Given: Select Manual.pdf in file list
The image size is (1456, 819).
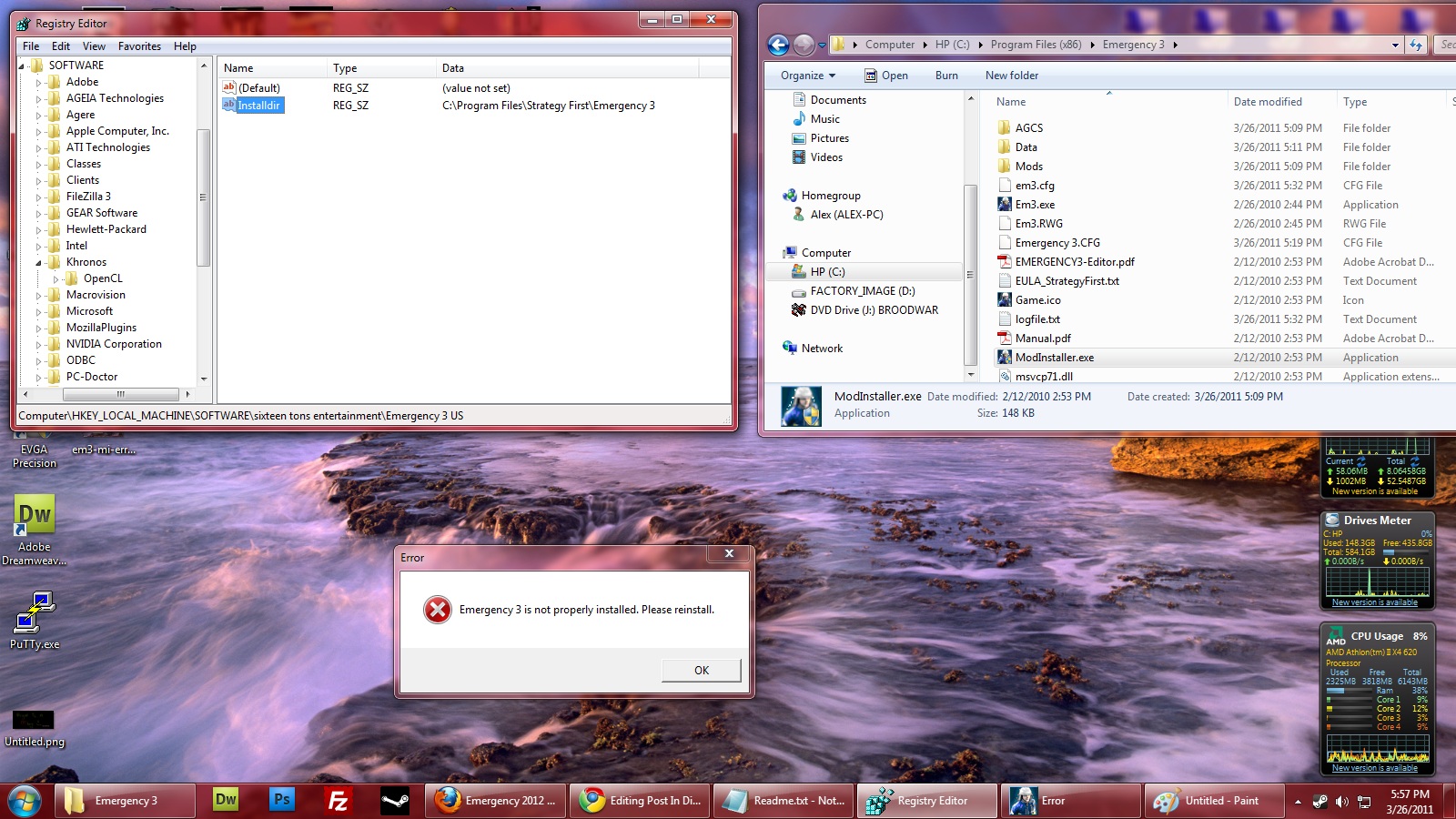Looking at the screenshot, I should 1043,339.
